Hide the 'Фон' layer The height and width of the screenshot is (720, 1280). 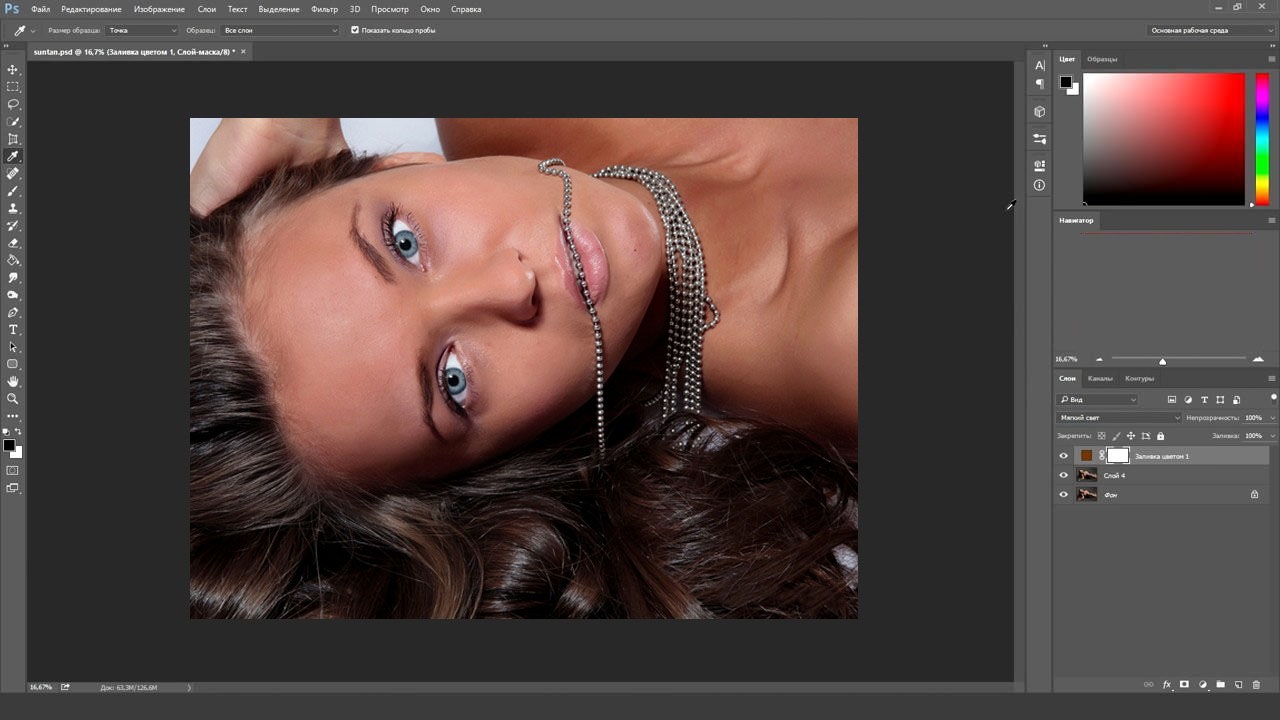click(1063, 494)
